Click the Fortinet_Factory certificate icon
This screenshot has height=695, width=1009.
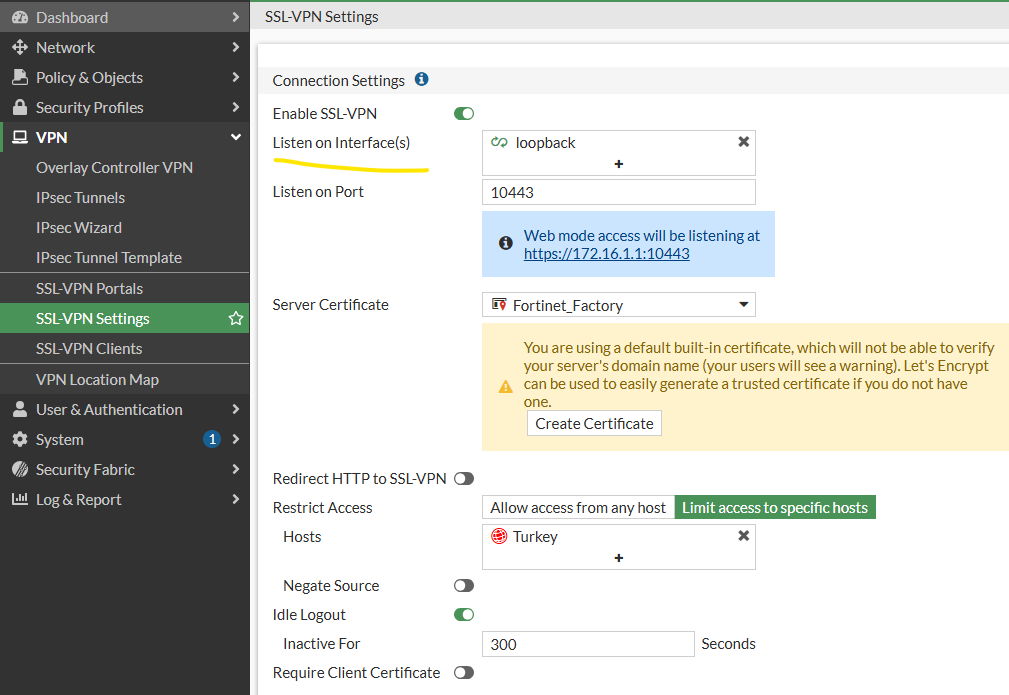499,304
